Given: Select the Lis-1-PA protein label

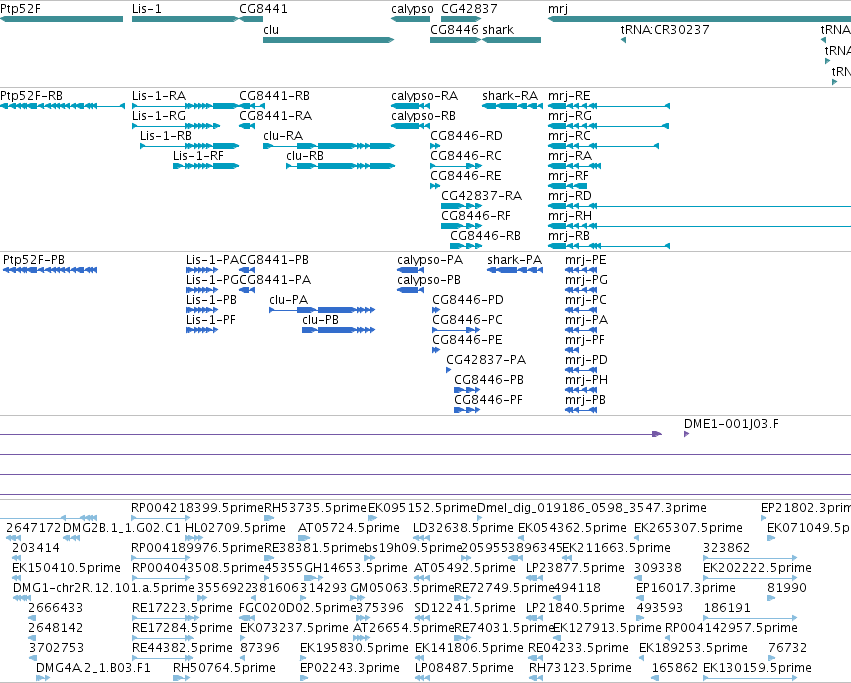Looking at the screenshot, I should point(212,260).
